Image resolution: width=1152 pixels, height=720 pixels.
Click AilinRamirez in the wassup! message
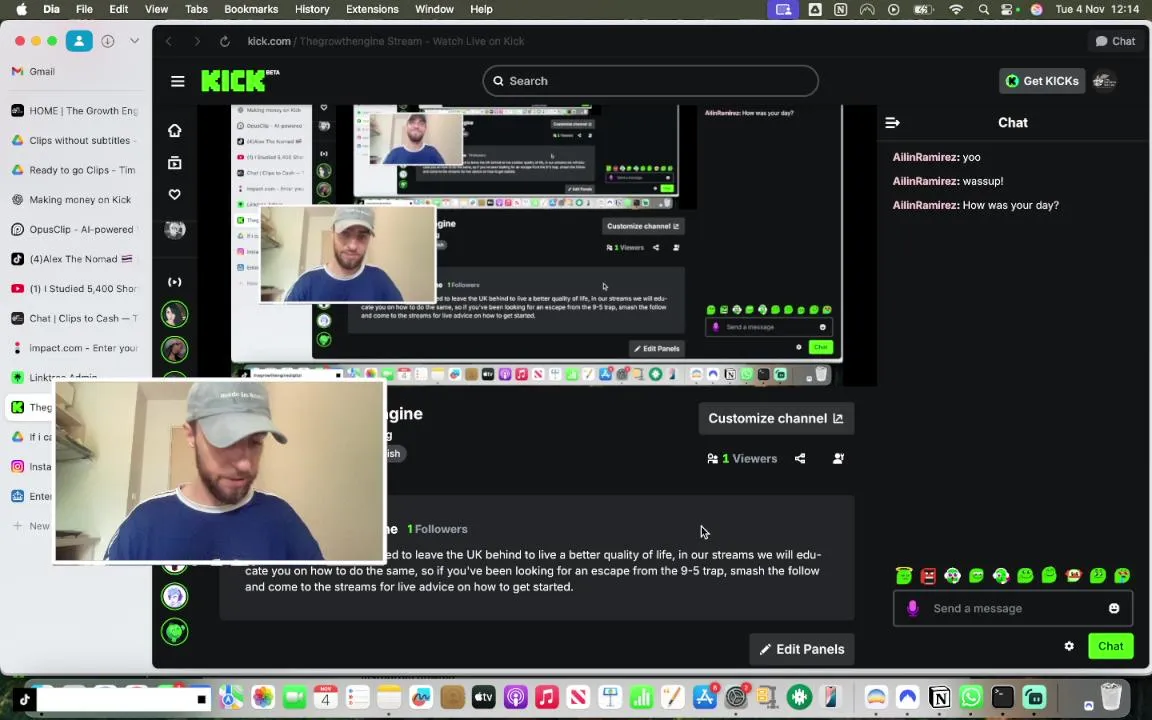click(925, 181)
